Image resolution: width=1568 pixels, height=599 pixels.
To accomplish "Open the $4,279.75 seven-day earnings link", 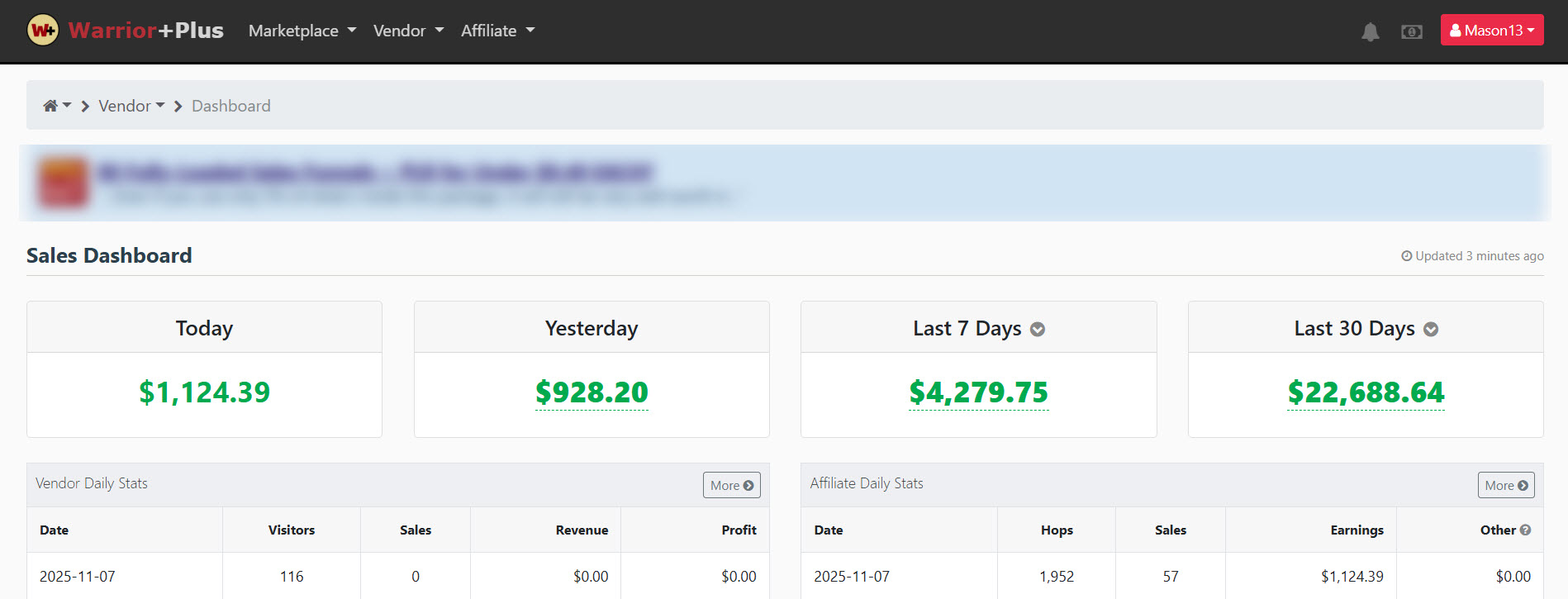I will coord(978,392).
